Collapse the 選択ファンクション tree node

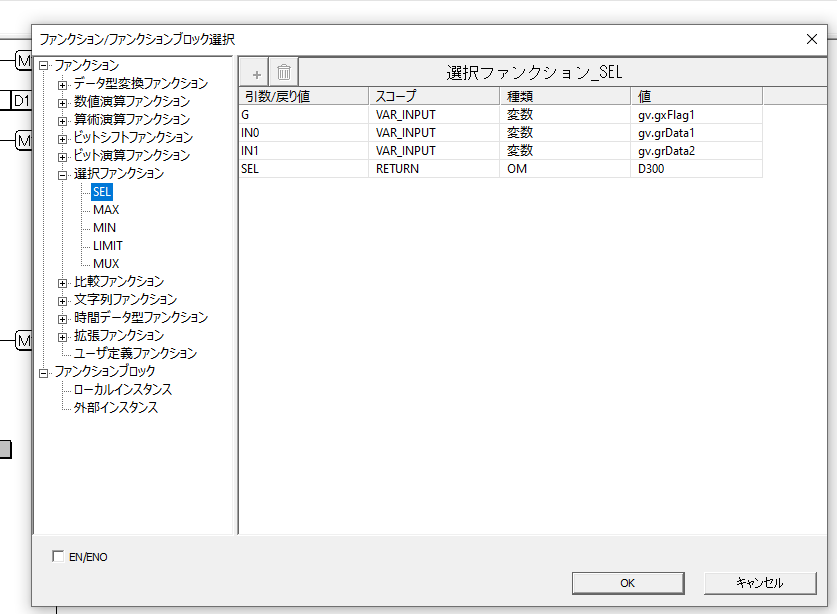coord(63,174)
